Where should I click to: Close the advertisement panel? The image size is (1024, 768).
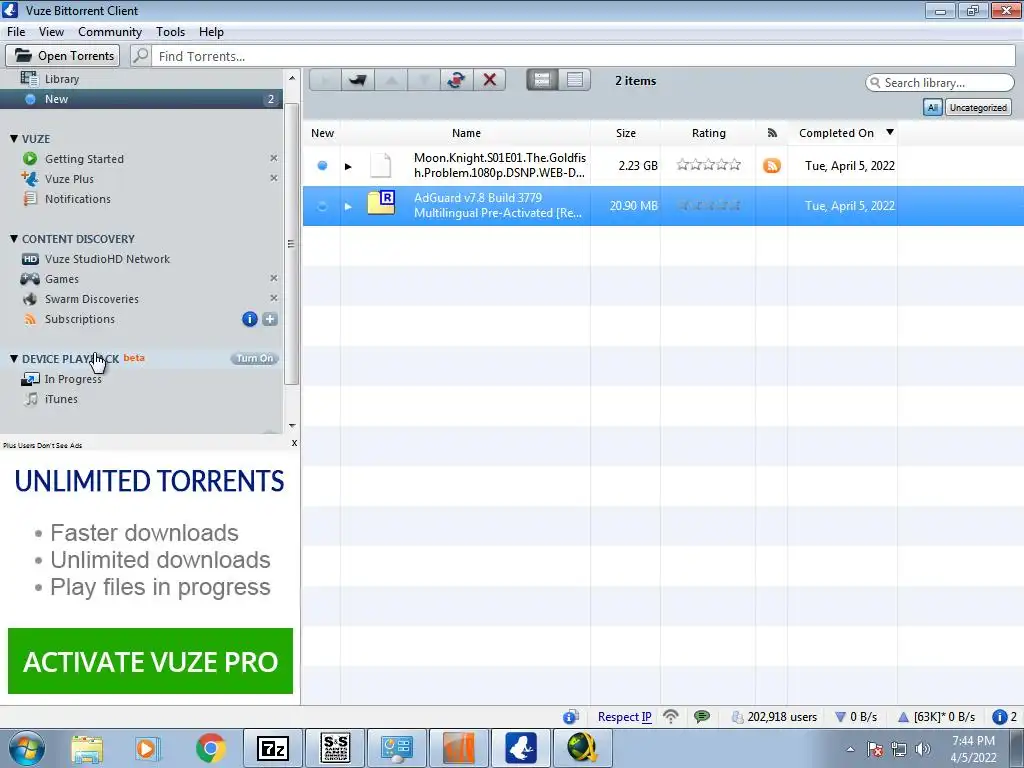[294, 443]
